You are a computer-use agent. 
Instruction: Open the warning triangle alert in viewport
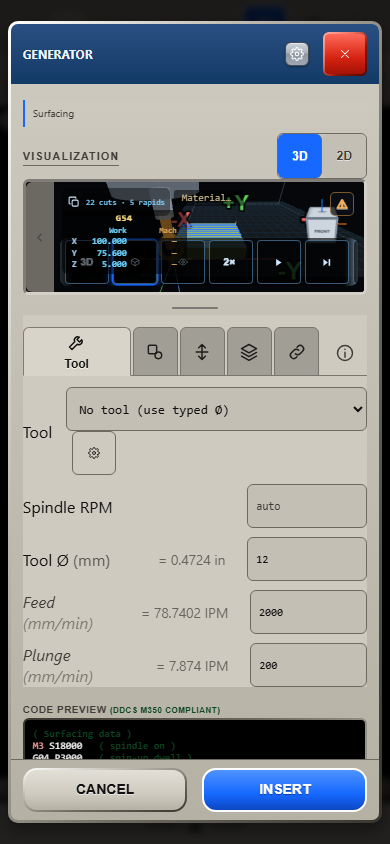click(342, 204)
